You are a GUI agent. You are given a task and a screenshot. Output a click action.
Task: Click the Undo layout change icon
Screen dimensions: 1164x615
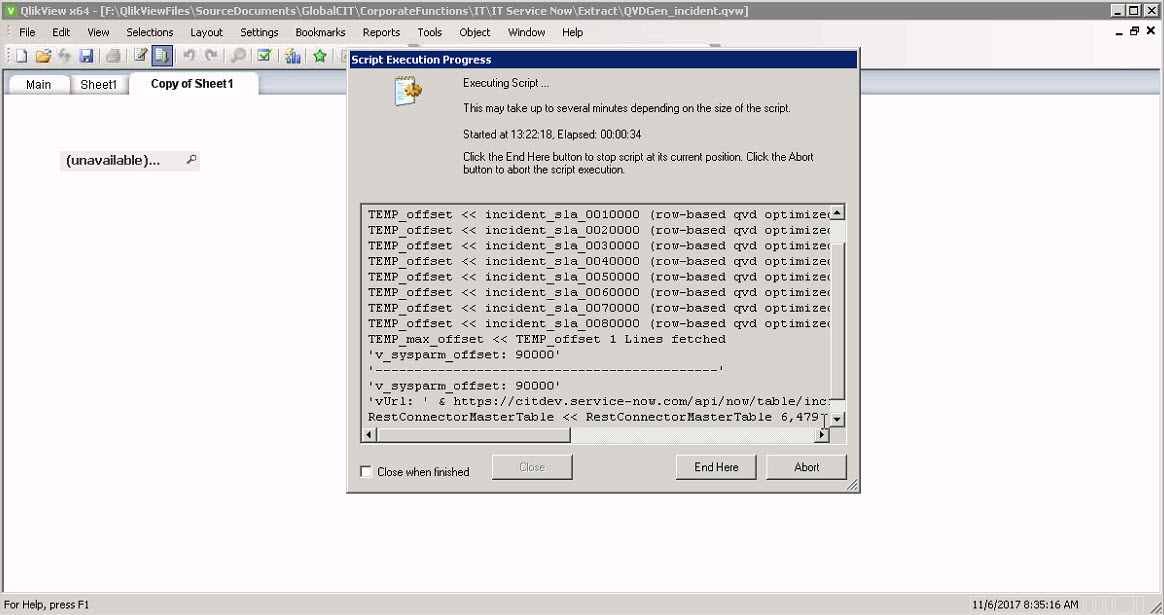189,56
